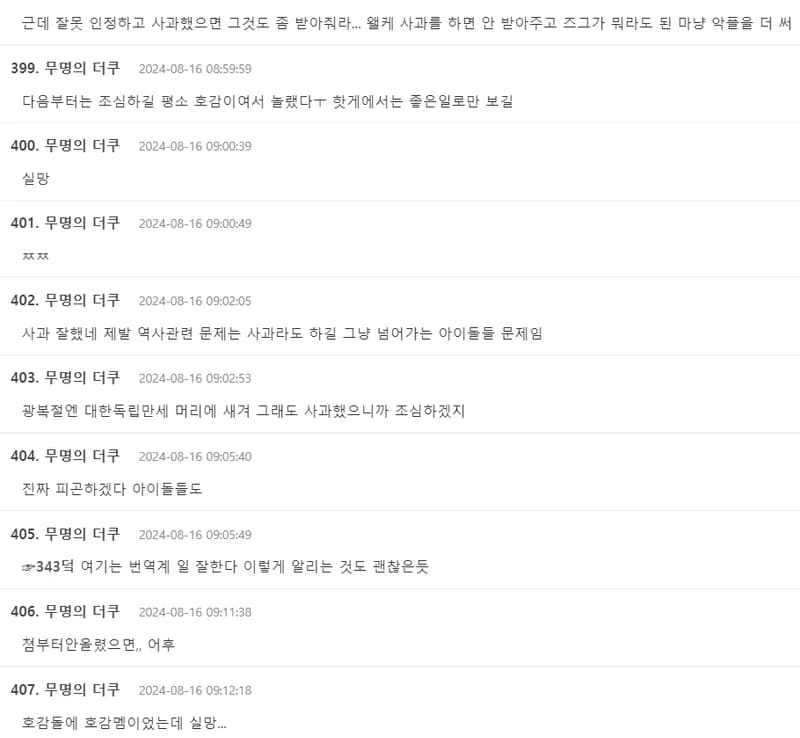Select the timestamp 2024-08-16 09:02:53
800x738 pixels.
(x=195, y=379)
